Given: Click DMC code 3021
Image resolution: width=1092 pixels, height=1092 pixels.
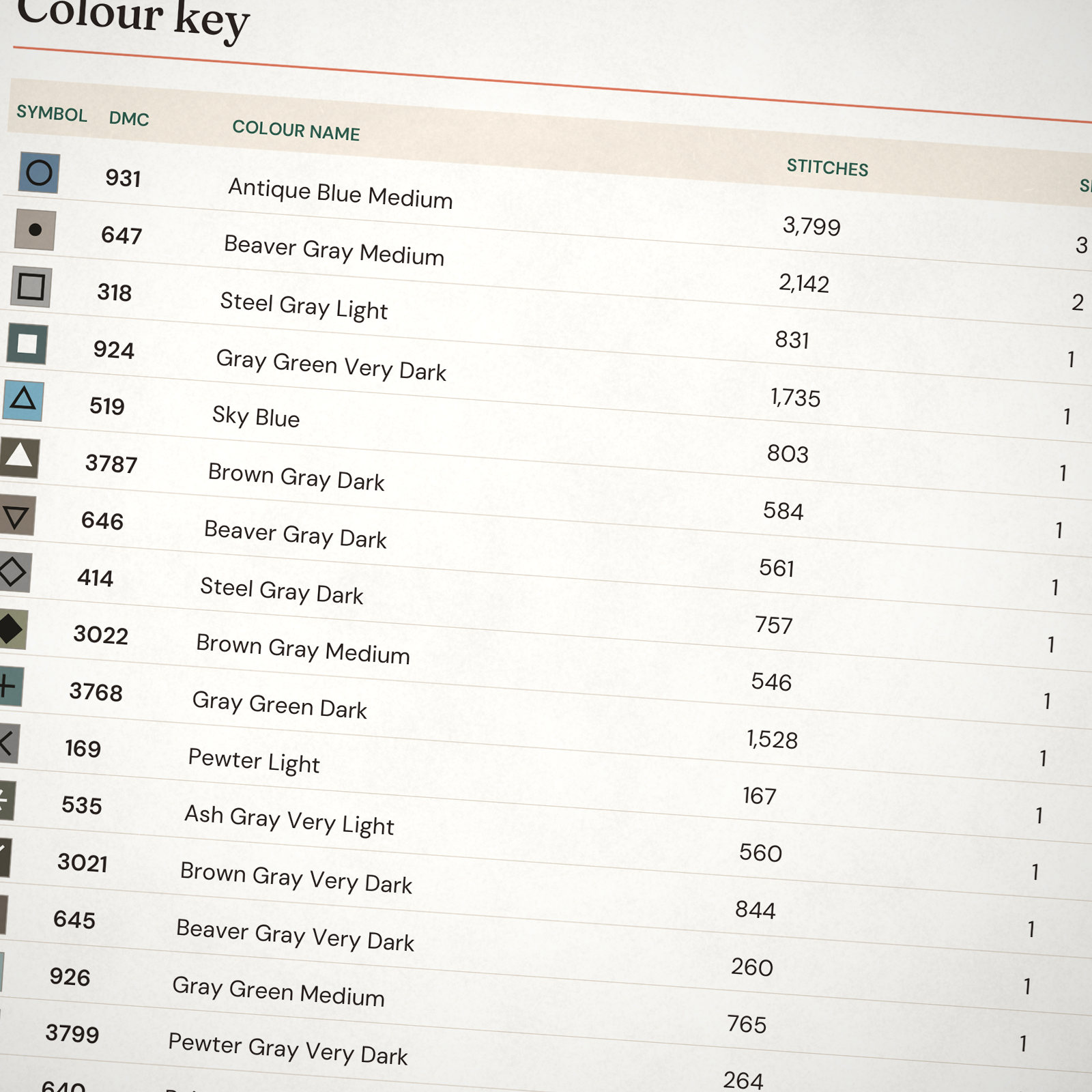Looking at the screenshot, I should (x=82, y=863).
